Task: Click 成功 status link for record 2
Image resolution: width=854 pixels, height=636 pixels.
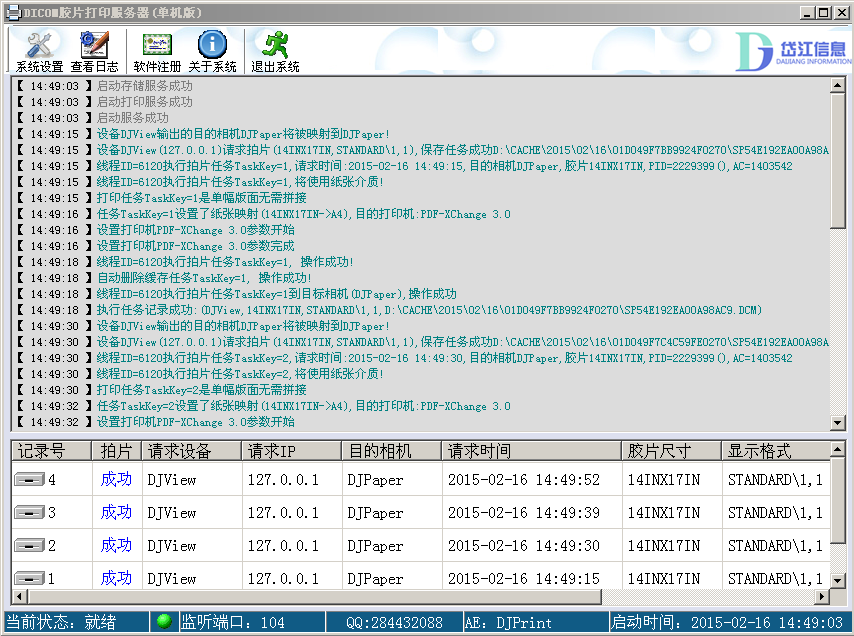Action: pyautogui.click(x=116, y=545)
